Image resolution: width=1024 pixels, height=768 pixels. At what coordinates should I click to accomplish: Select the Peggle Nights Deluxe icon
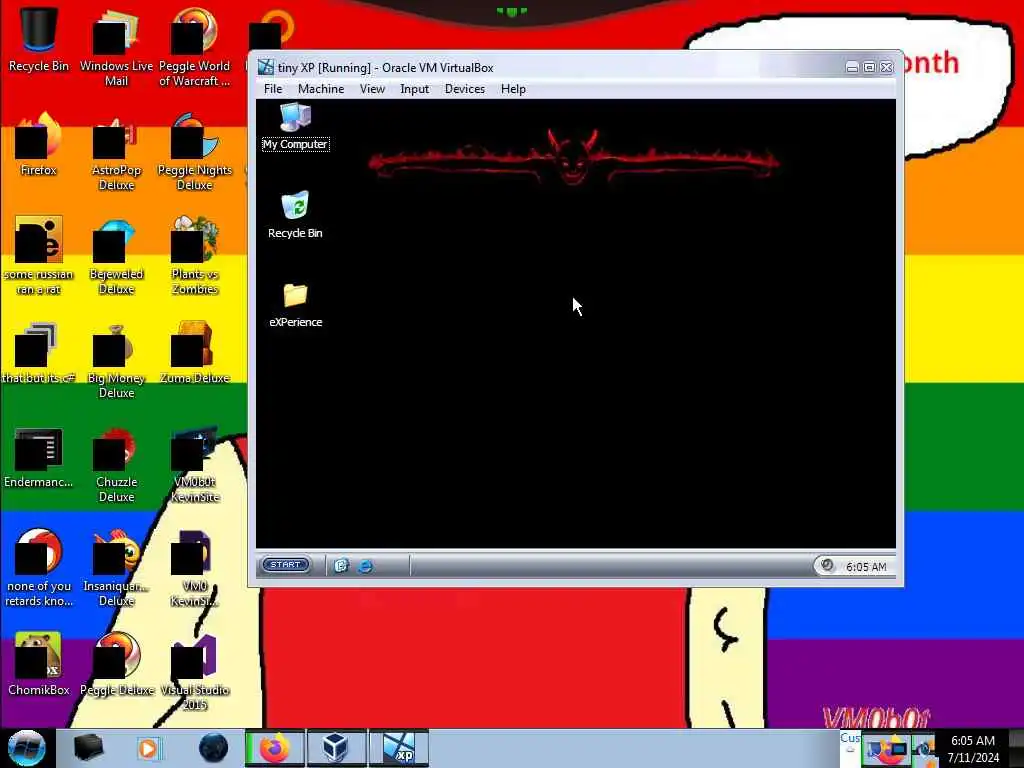click(x=194, y=152)
